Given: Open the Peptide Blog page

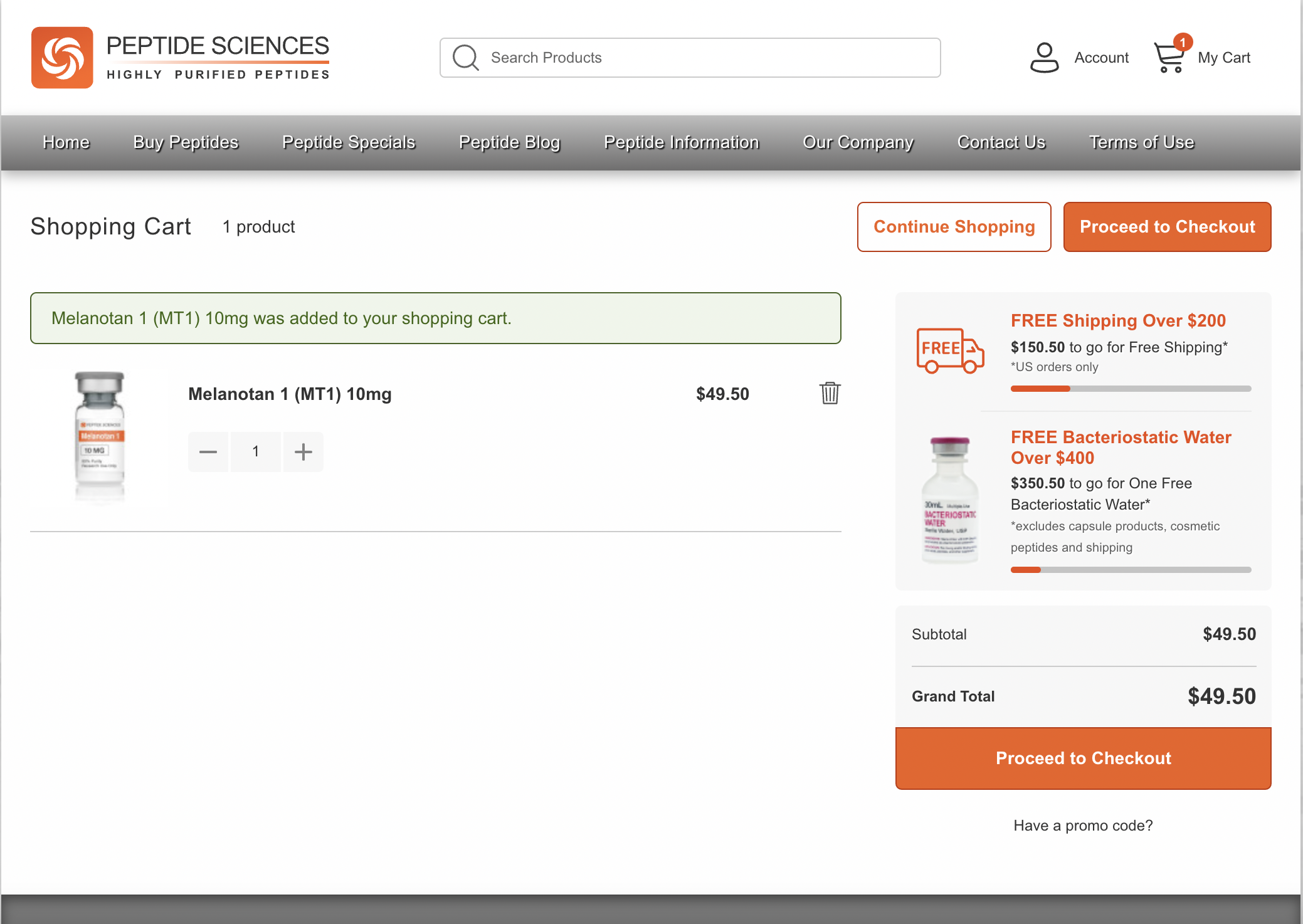Looking at the screenshot, I should [509, 142].
